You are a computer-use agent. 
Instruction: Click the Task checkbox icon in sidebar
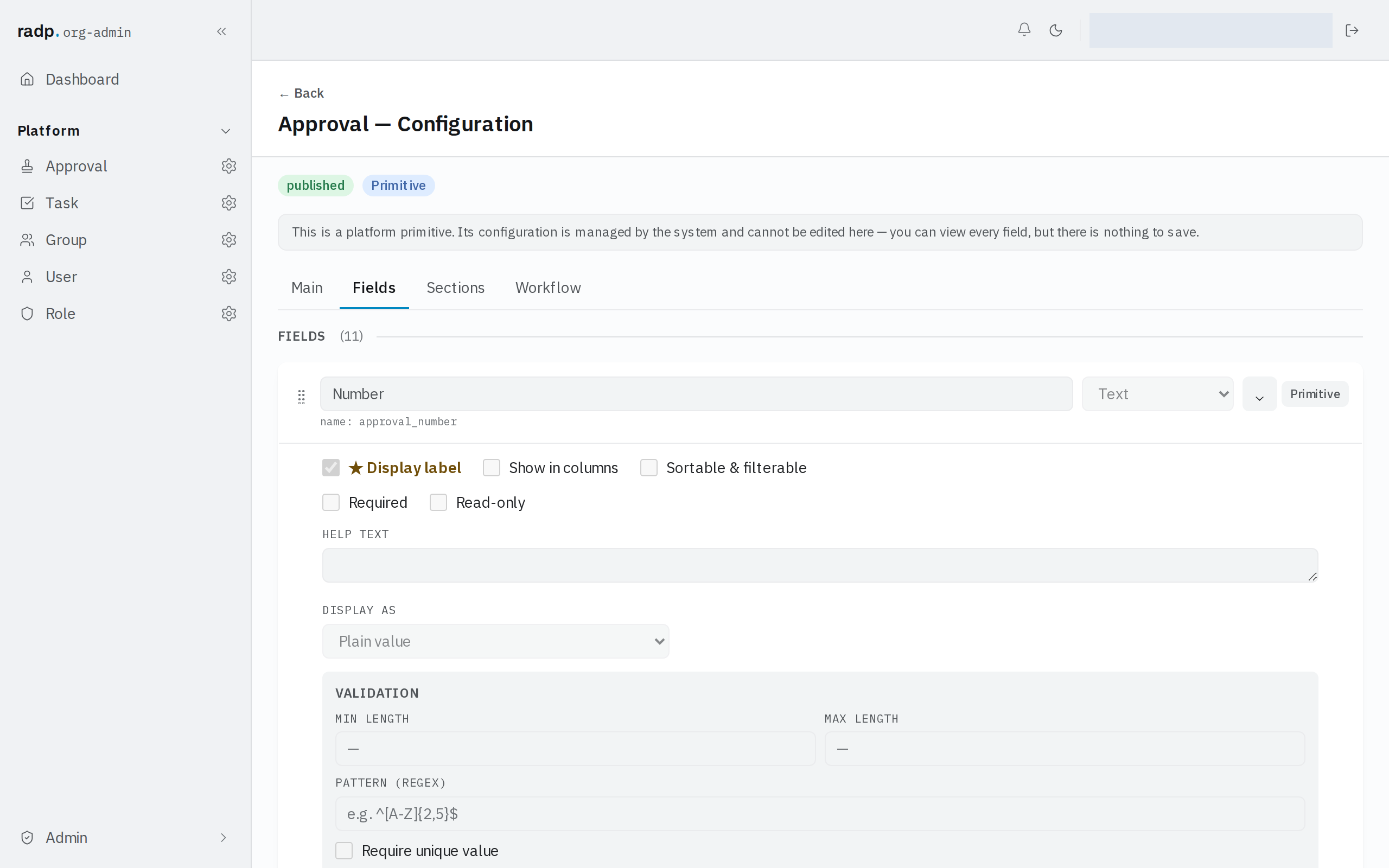point(27,203)
